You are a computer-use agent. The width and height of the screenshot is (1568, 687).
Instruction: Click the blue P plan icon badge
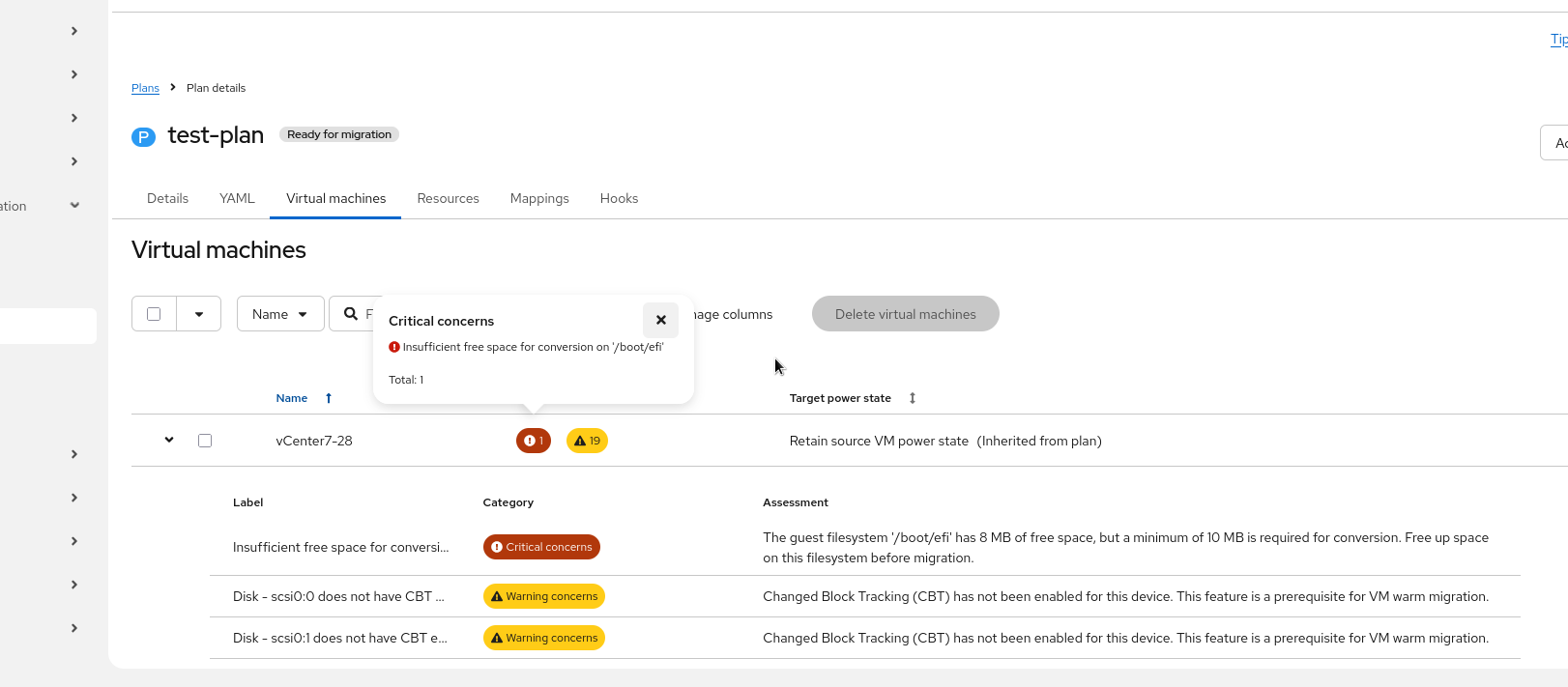click(x=143, y=136)
